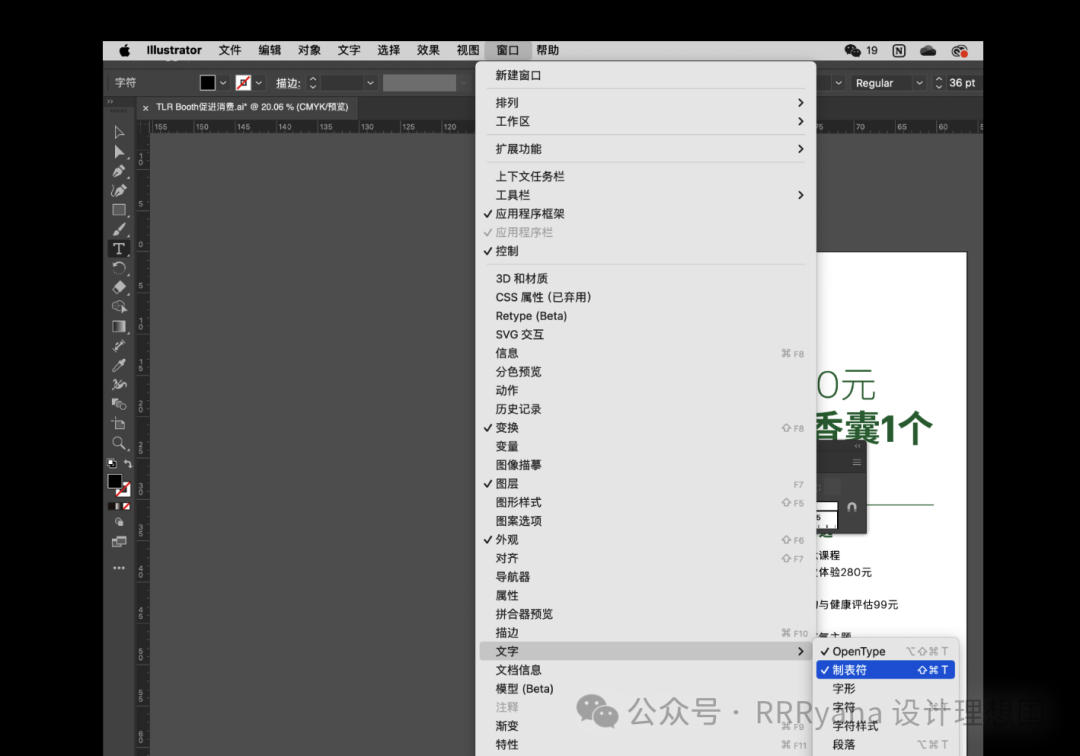Open the 导航器 panel

(645, 577)
